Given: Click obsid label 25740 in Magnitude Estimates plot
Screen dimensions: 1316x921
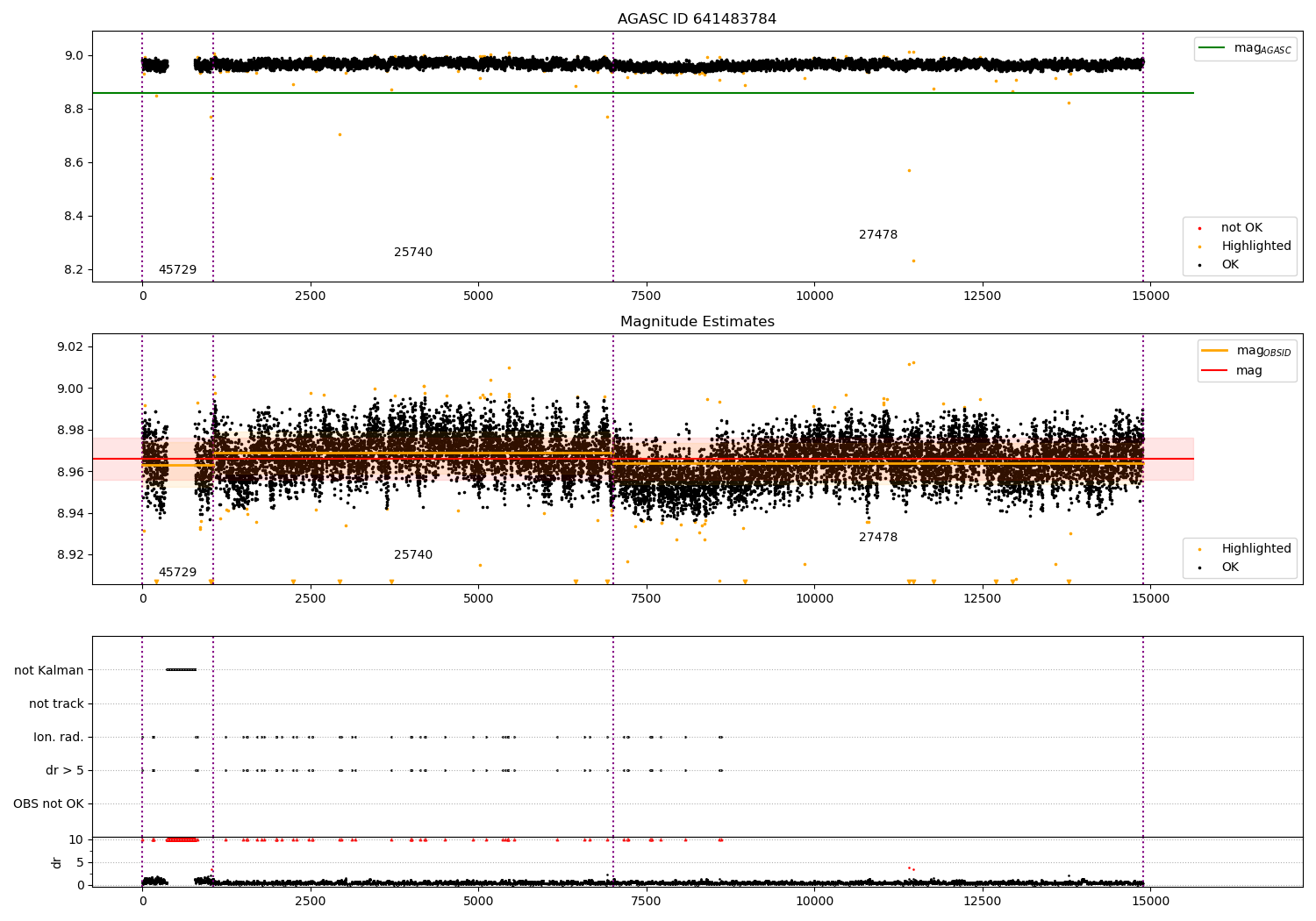Looking at the screenshot, I should [x=413, y=555].
